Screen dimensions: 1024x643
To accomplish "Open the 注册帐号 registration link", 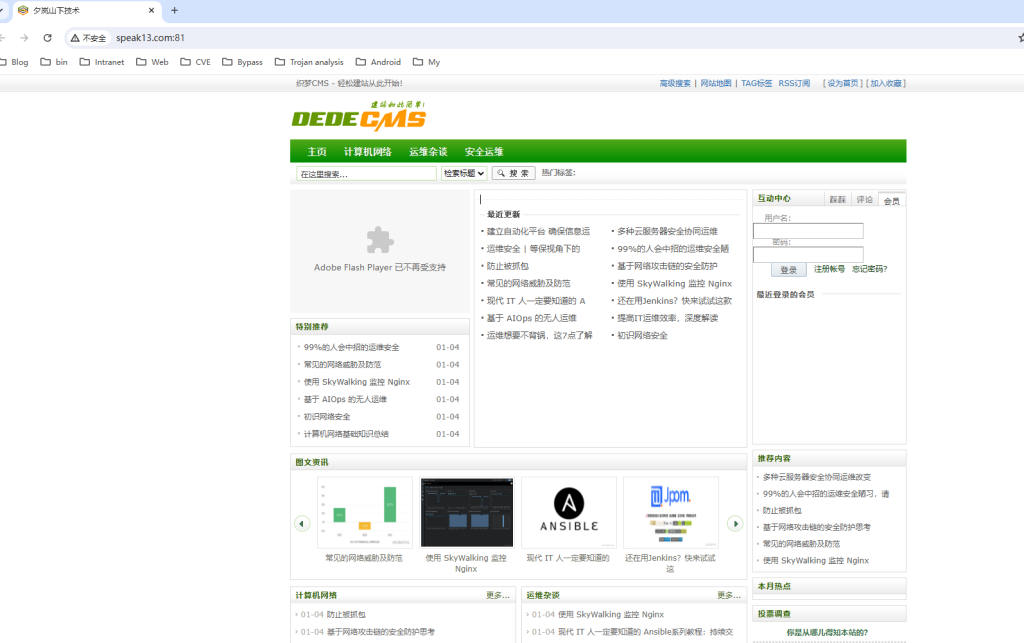I will (x=828, y=269).
